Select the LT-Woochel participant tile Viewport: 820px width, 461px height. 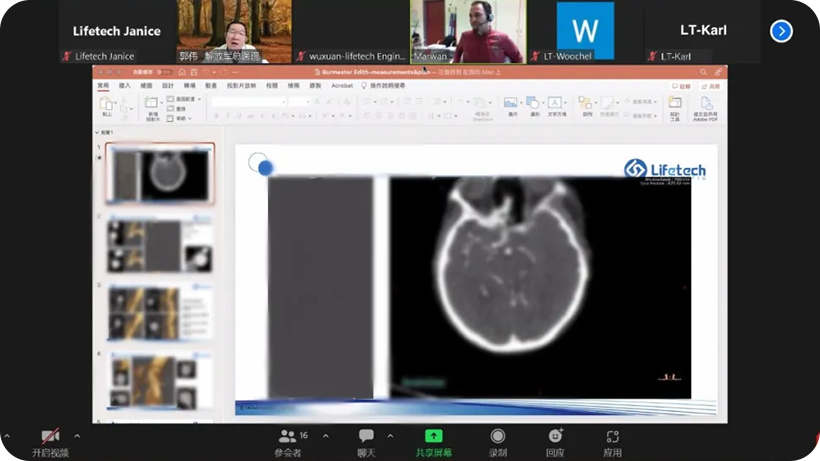click(585, 31)
